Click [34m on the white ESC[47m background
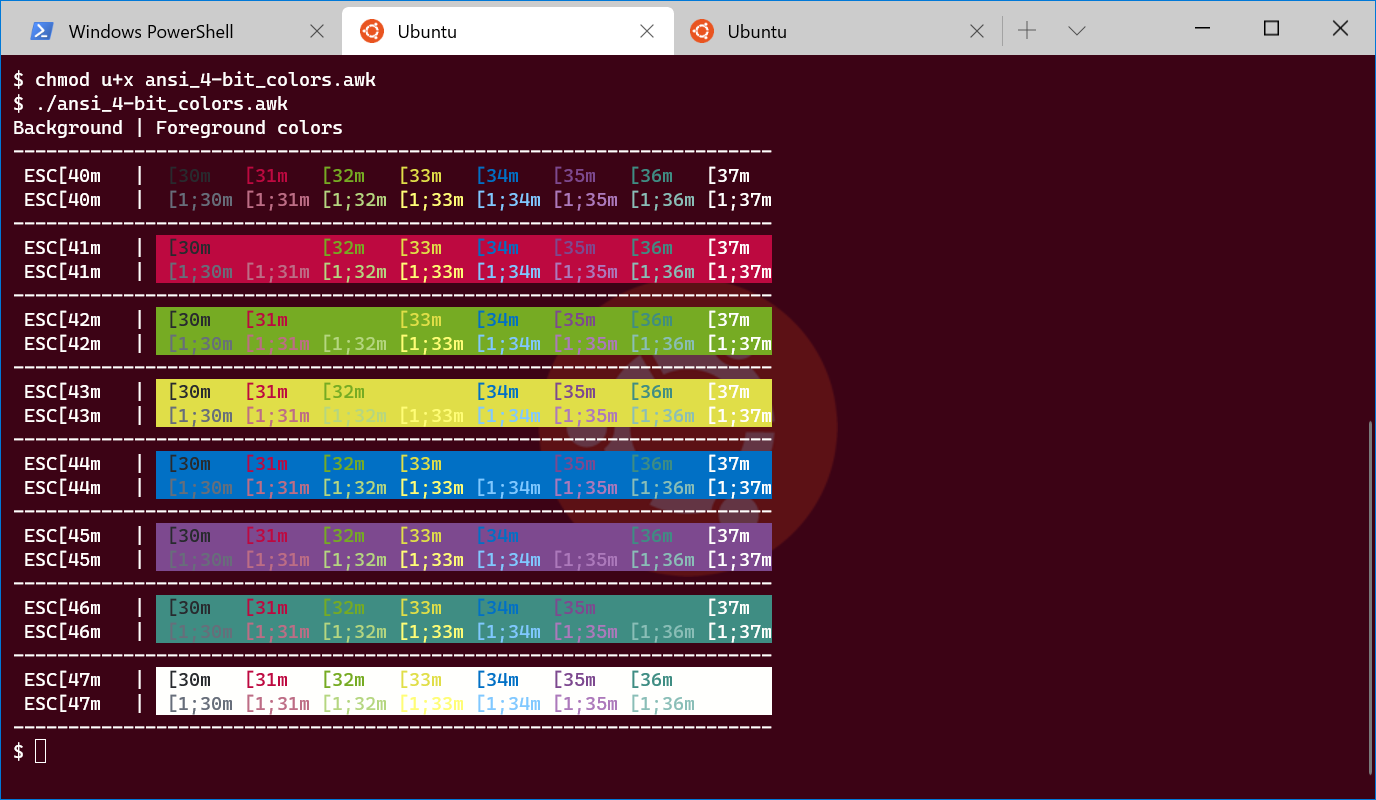Viewport: 1376px width, 800px height. (497, 680)
